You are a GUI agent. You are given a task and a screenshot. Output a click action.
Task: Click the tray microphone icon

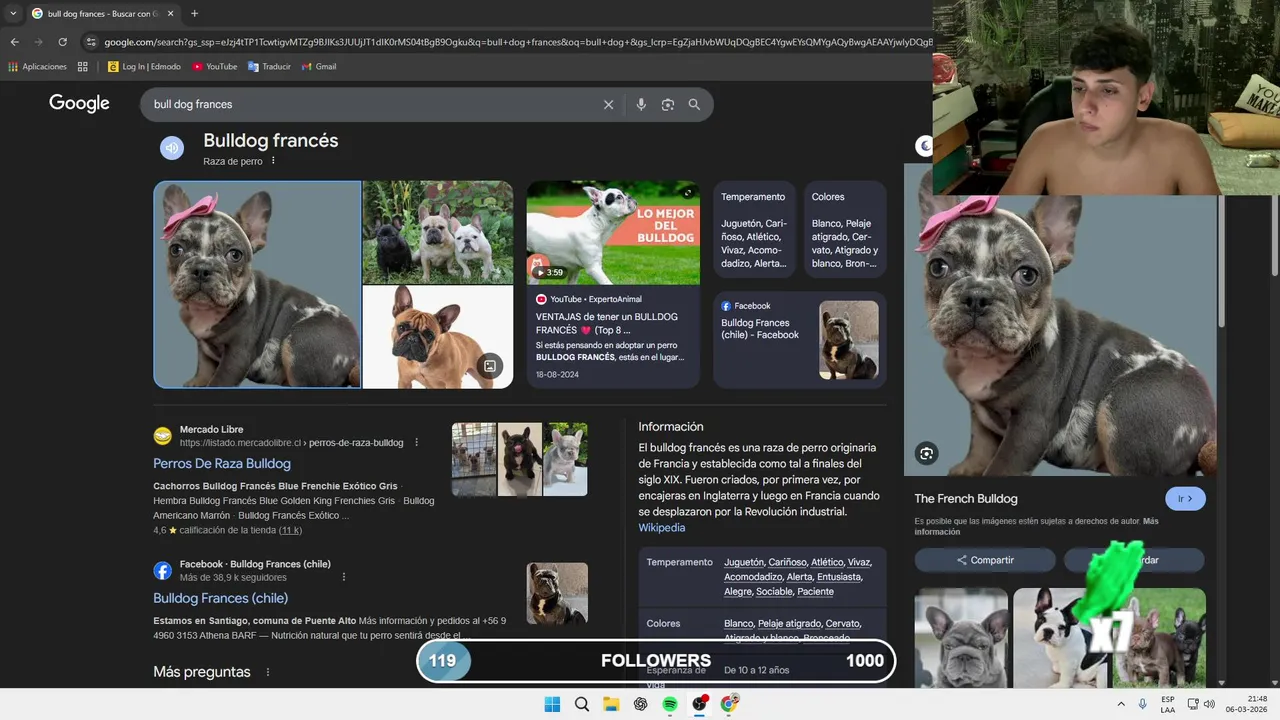(1143, 704)
